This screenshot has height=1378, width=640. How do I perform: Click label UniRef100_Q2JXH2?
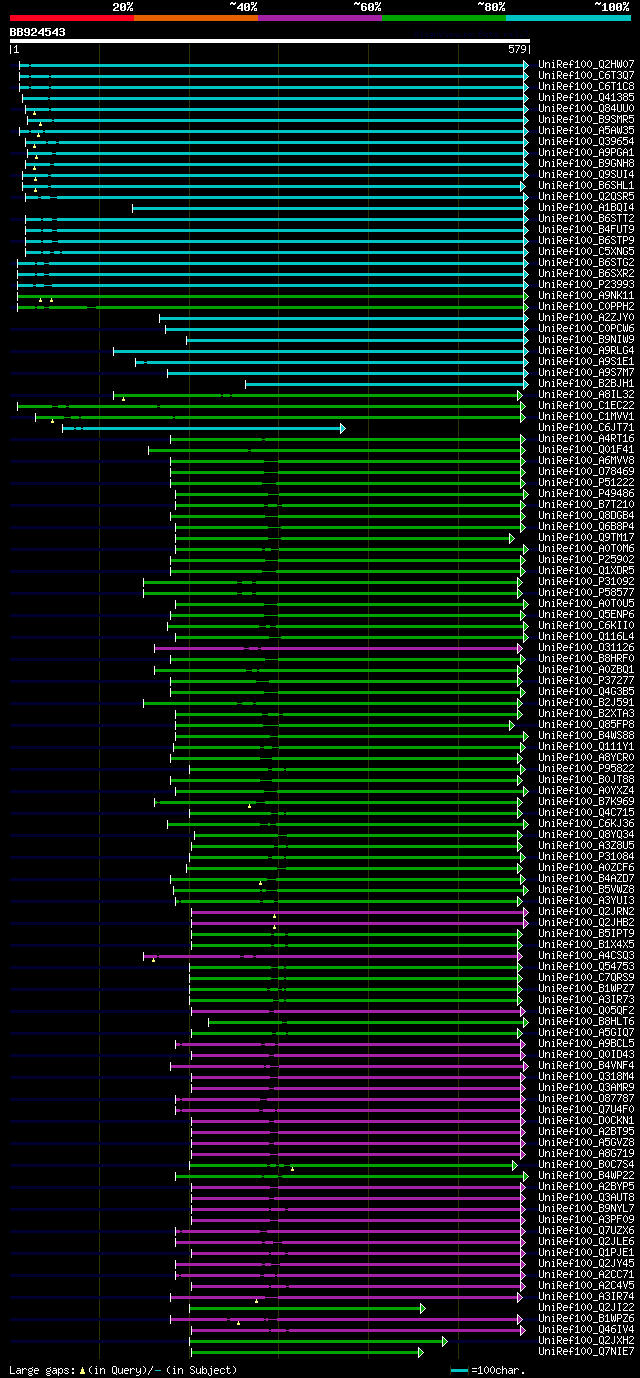586,1340
